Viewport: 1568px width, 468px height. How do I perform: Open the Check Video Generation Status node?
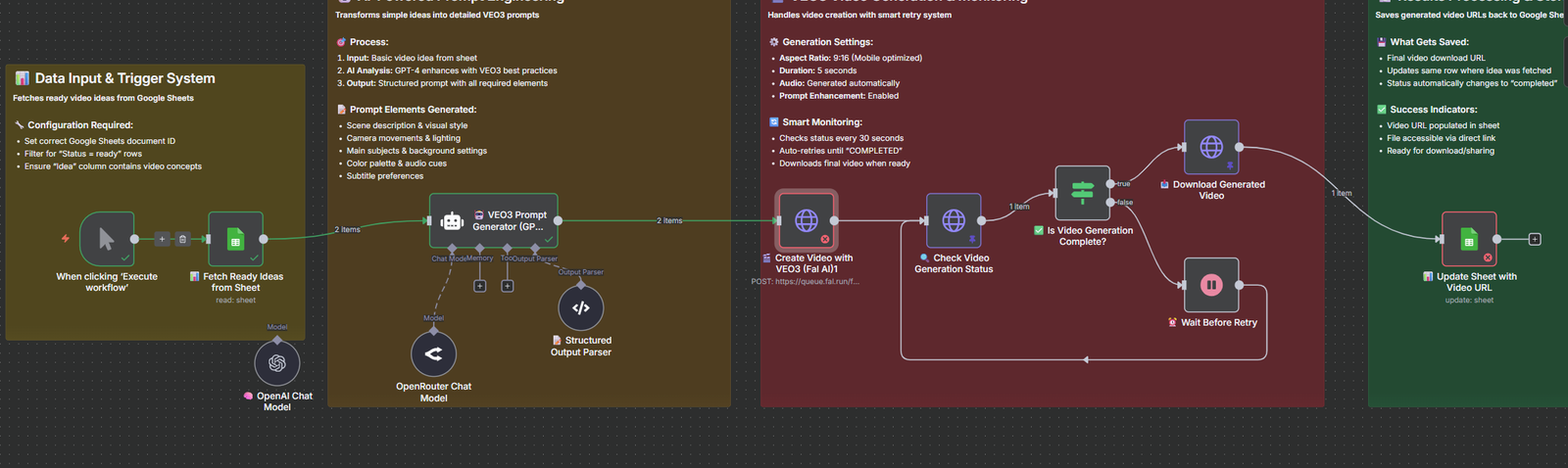[954, 220]
